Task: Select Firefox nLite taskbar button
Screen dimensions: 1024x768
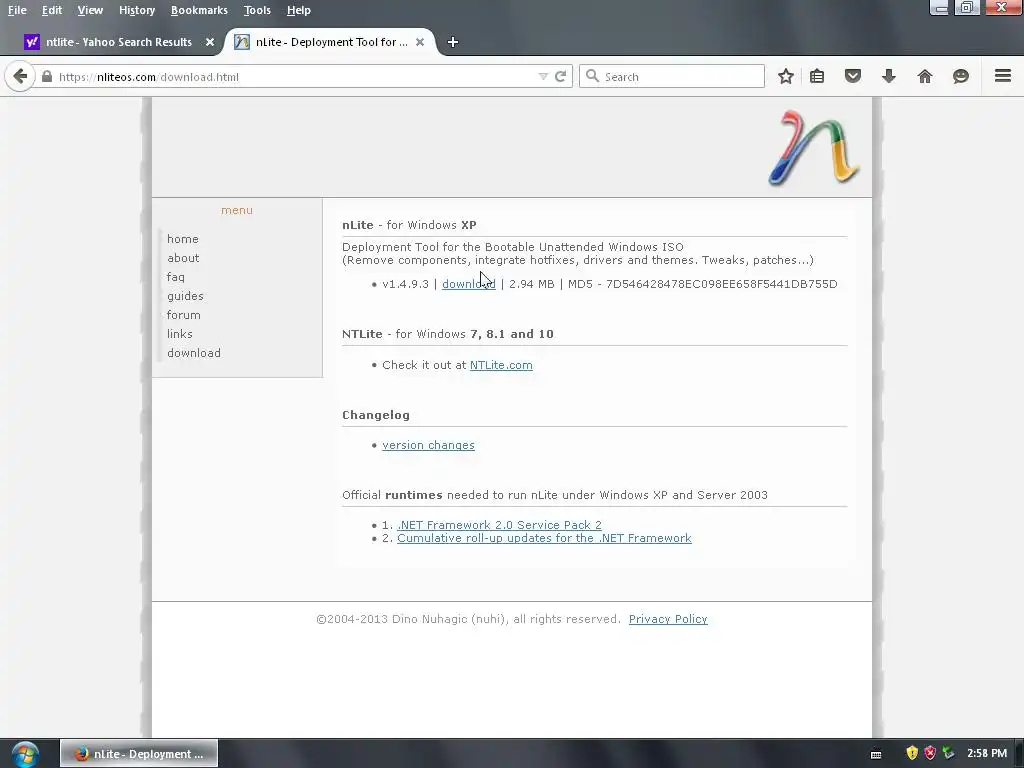Action: (139, 754)
